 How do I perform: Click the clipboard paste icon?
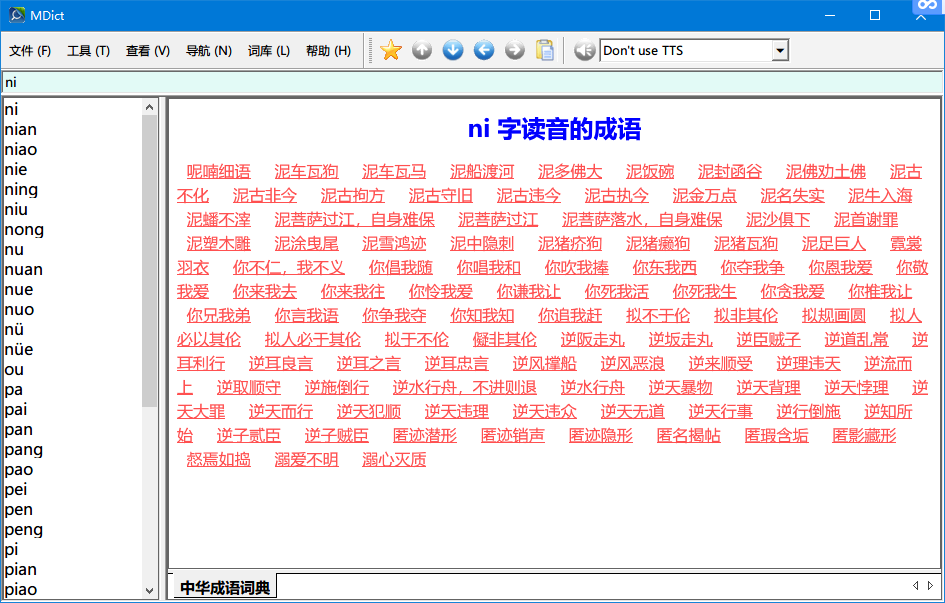click(545, 50)
